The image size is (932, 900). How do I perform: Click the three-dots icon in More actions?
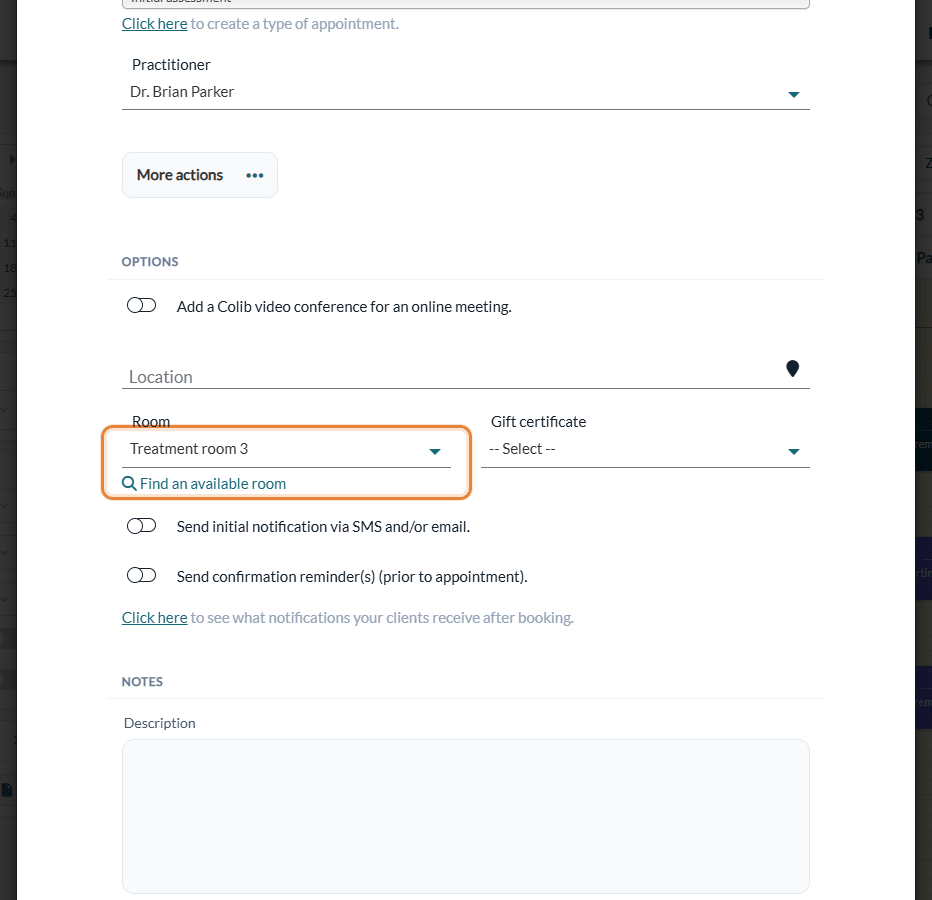click(254, 175)
